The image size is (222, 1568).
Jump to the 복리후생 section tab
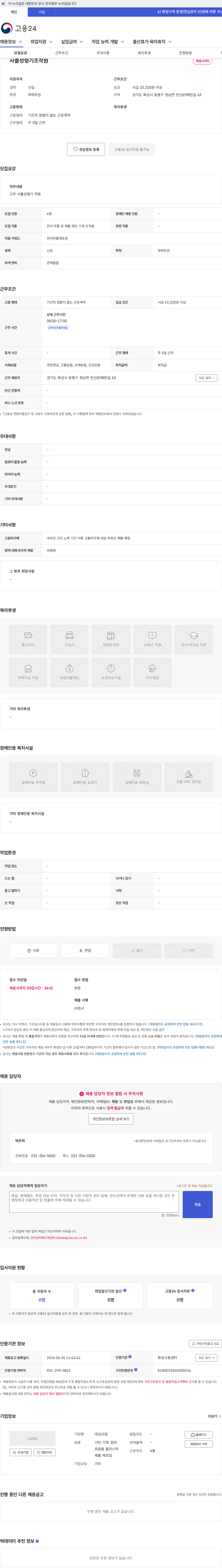144,53
